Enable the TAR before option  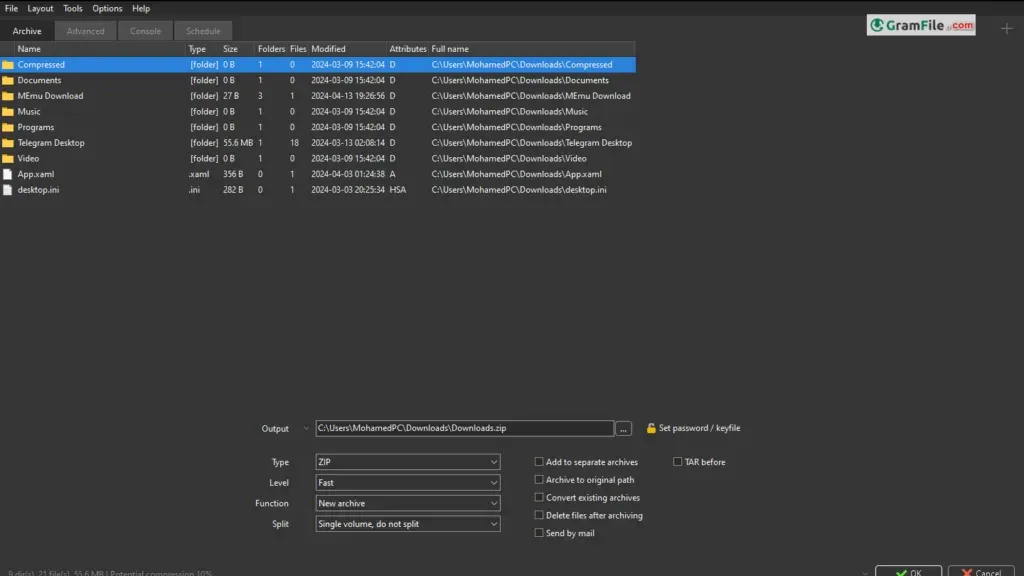point(677,462)
